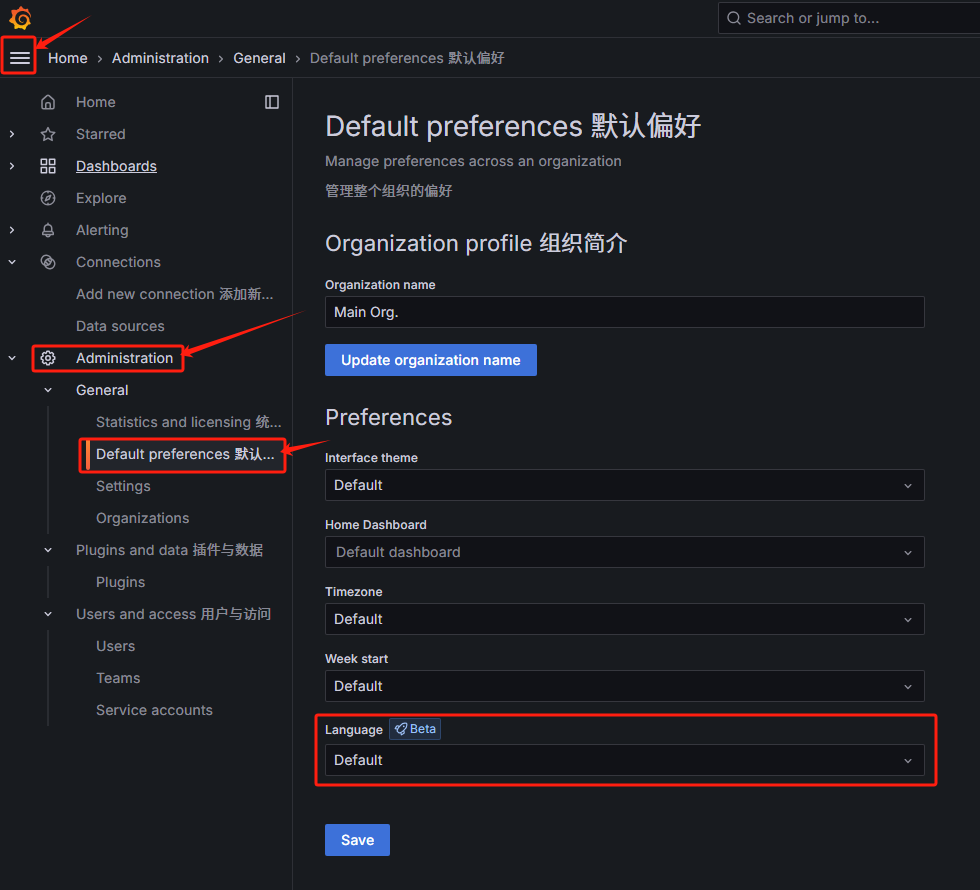Open Plugins page

[121, 582]
